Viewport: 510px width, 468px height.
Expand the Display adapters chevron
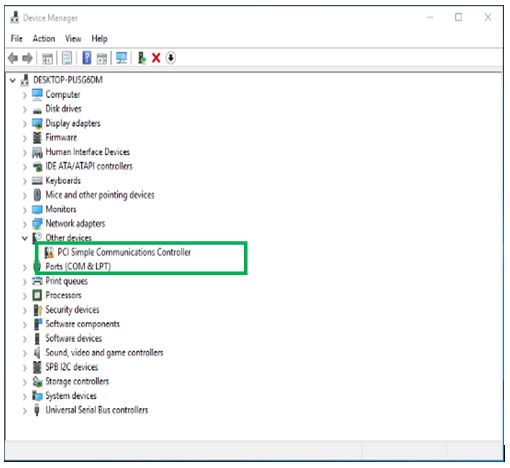[x=25, y=124]
